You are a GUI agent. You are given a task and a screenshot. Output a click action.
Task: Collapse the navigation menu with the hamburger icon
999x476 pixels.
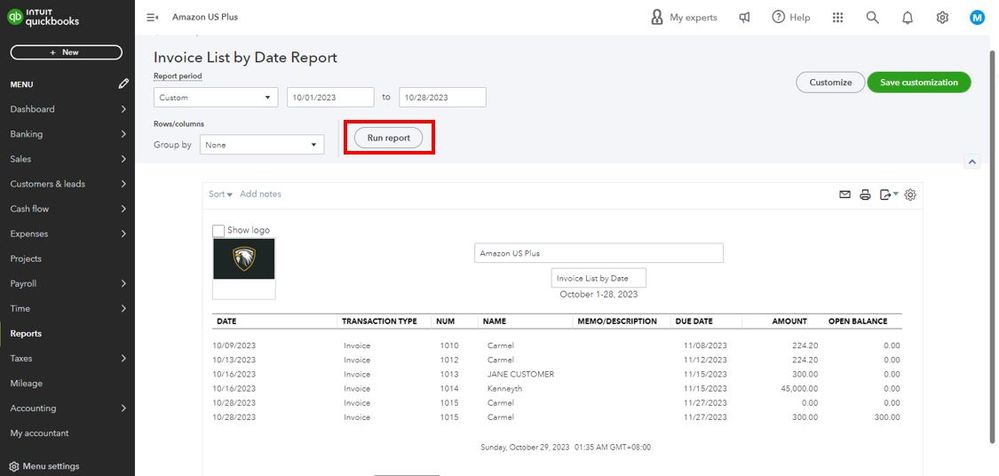[x=152, y=17]
